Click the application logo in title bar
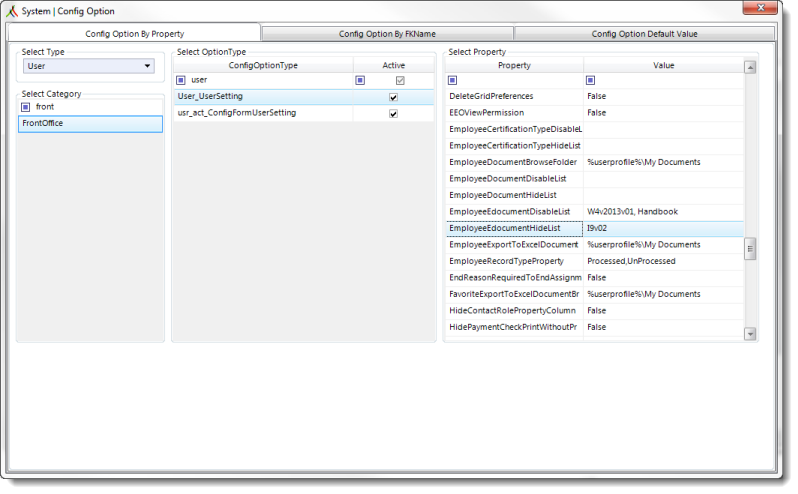 (13, 11)
